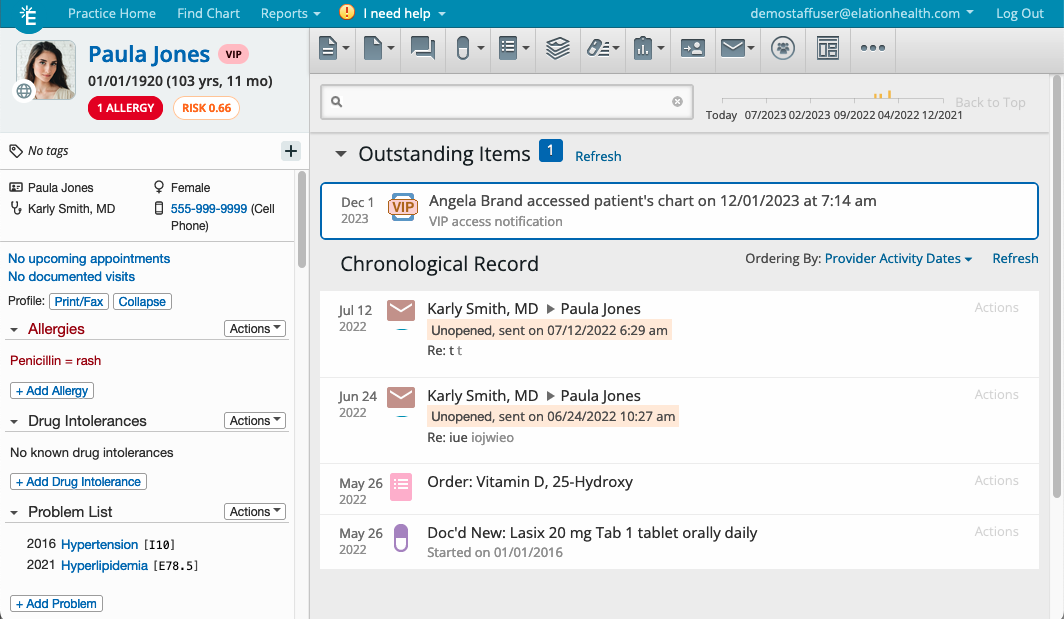
Task: Collapse the Allergies section triangle
Action: pyautogui.click(x=15, y=329)
